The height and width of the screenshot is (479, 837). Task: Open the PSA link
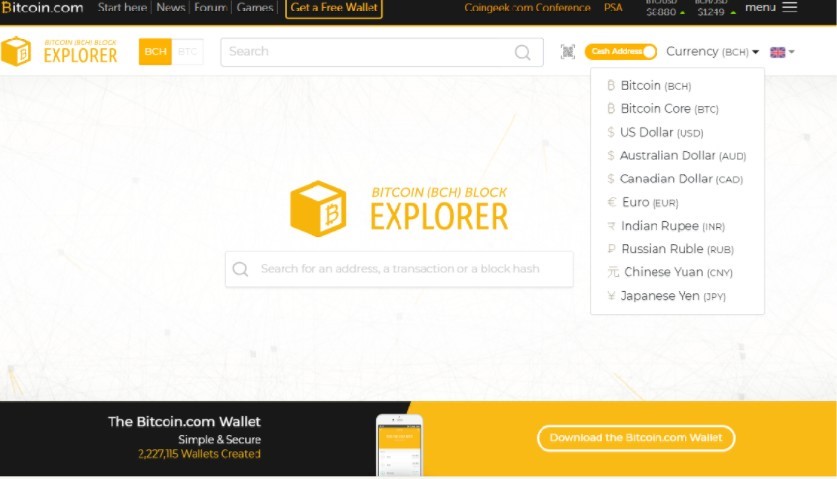point(613,8)
